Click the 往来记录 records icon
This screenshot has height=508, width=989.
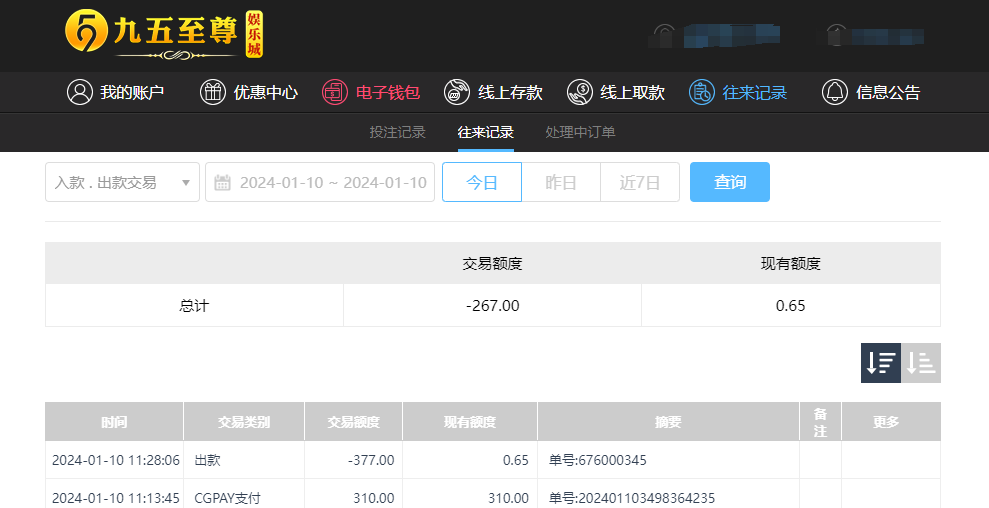click(x=702, y=92)
